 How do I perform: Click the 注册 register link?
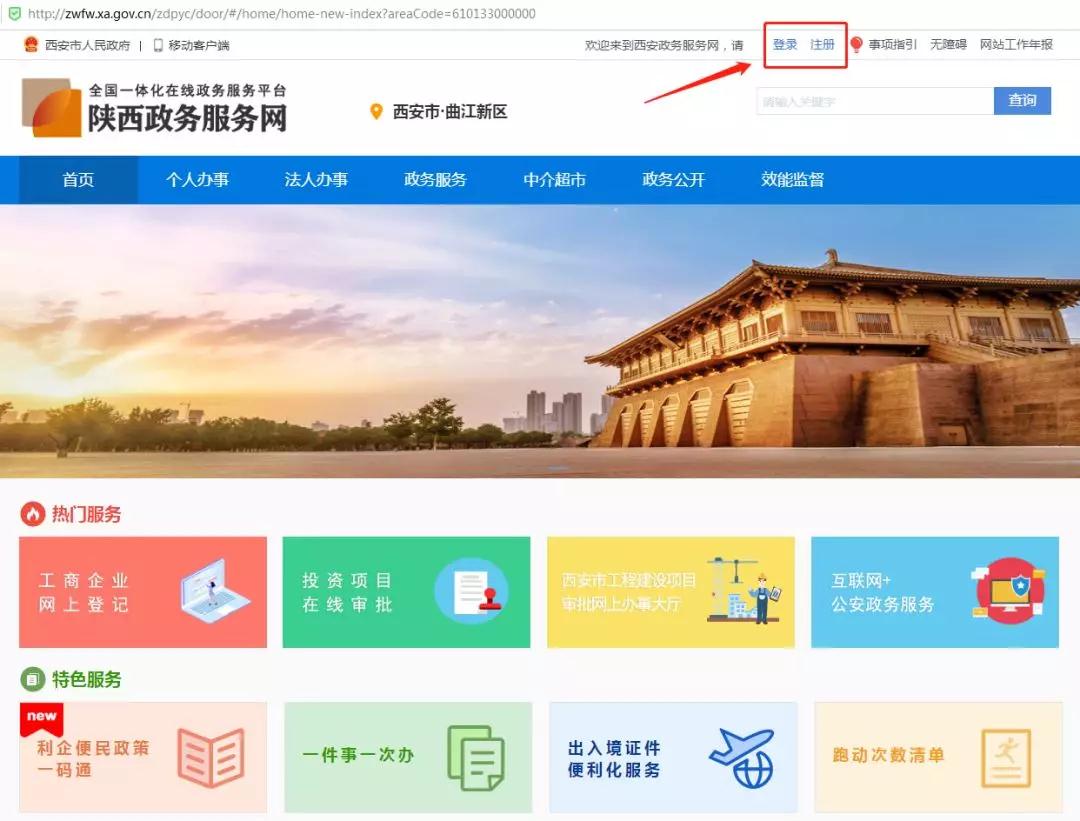pos(822,45)
